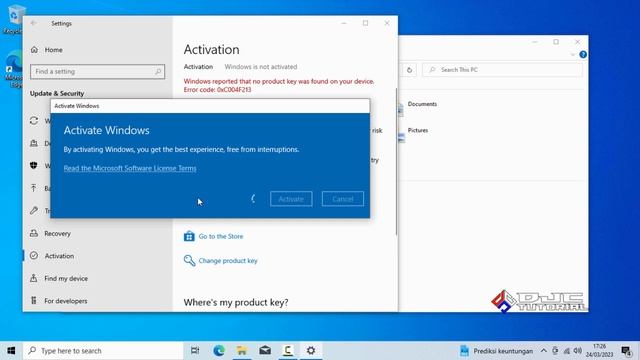This screenshot has height=360, width=640.
Task: Open the taskbar clock and date
Action: 600,351
